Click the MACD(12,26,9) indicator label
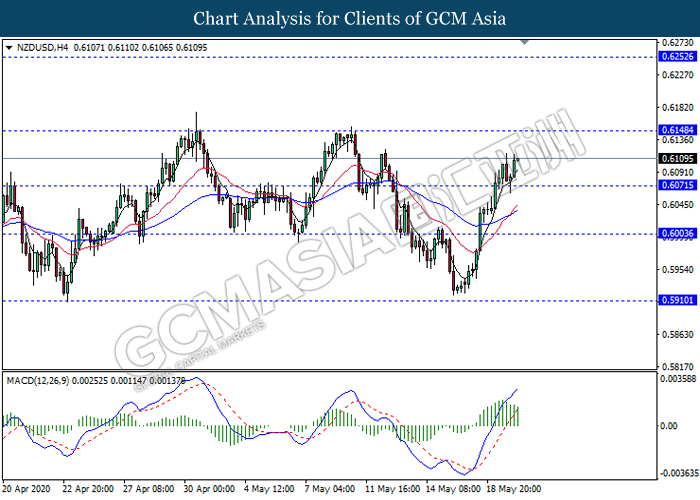Image resolution: width=700 pixels, height=500 pixels. pos(38,381)
